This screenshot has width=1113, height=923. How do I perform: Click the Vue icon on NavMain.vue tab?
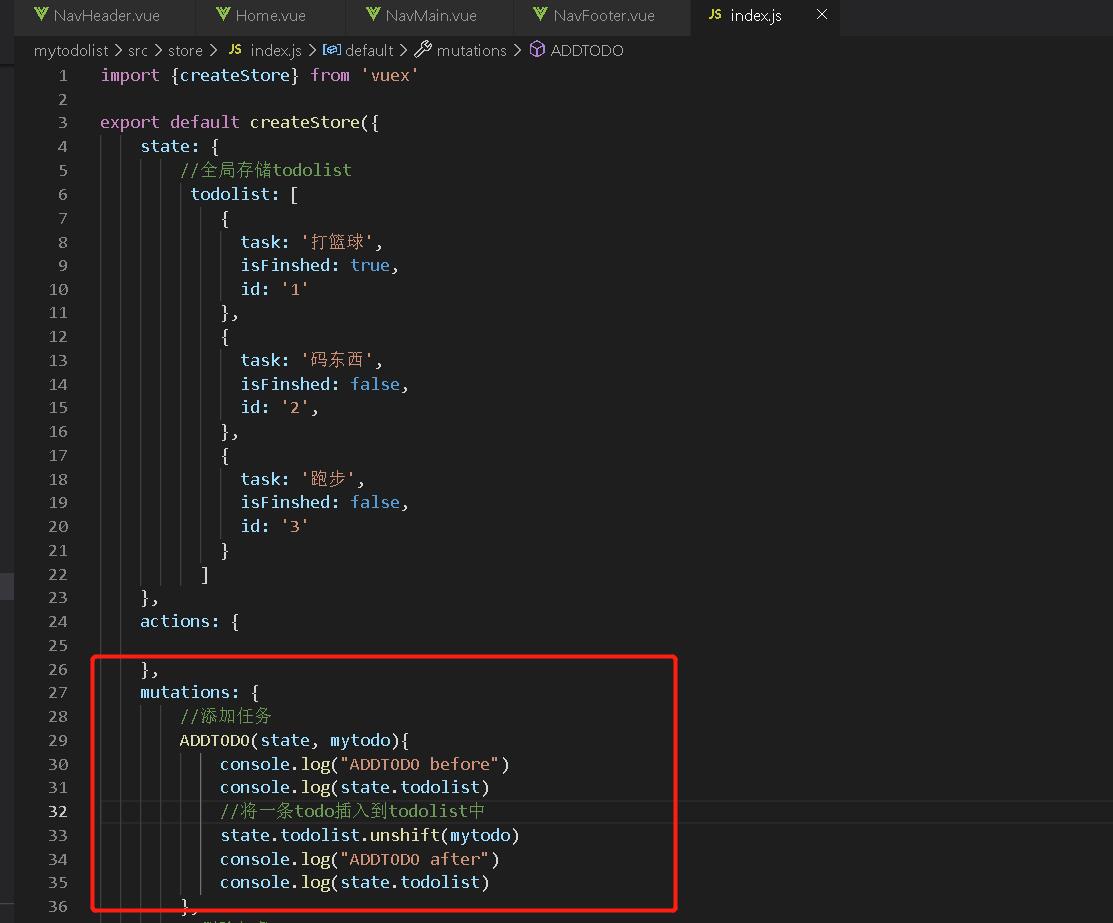point(371,16)
